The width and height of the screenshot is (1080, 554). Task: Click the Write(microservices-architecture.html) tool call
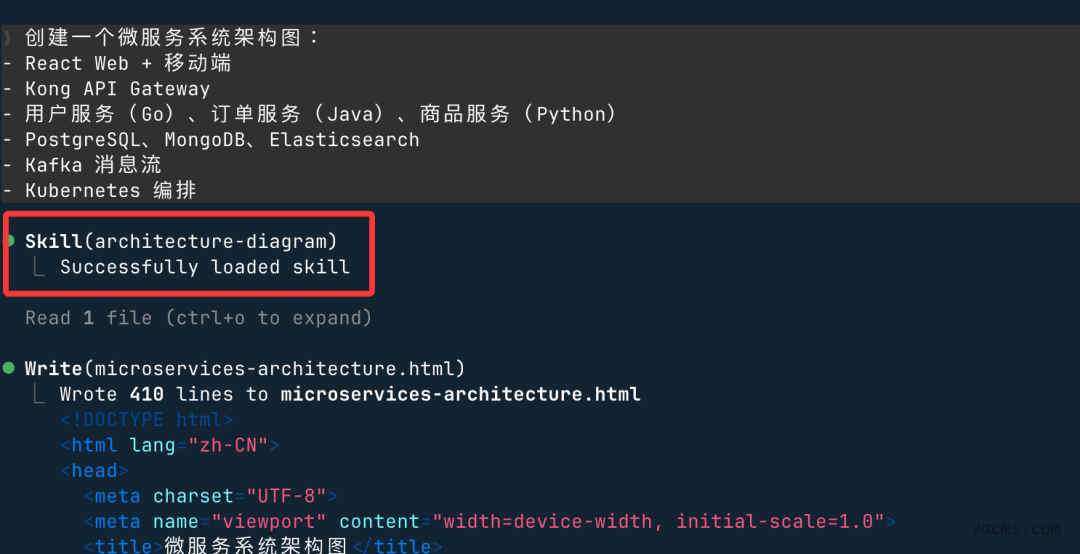pyautogui.click(x=245, y=368)
